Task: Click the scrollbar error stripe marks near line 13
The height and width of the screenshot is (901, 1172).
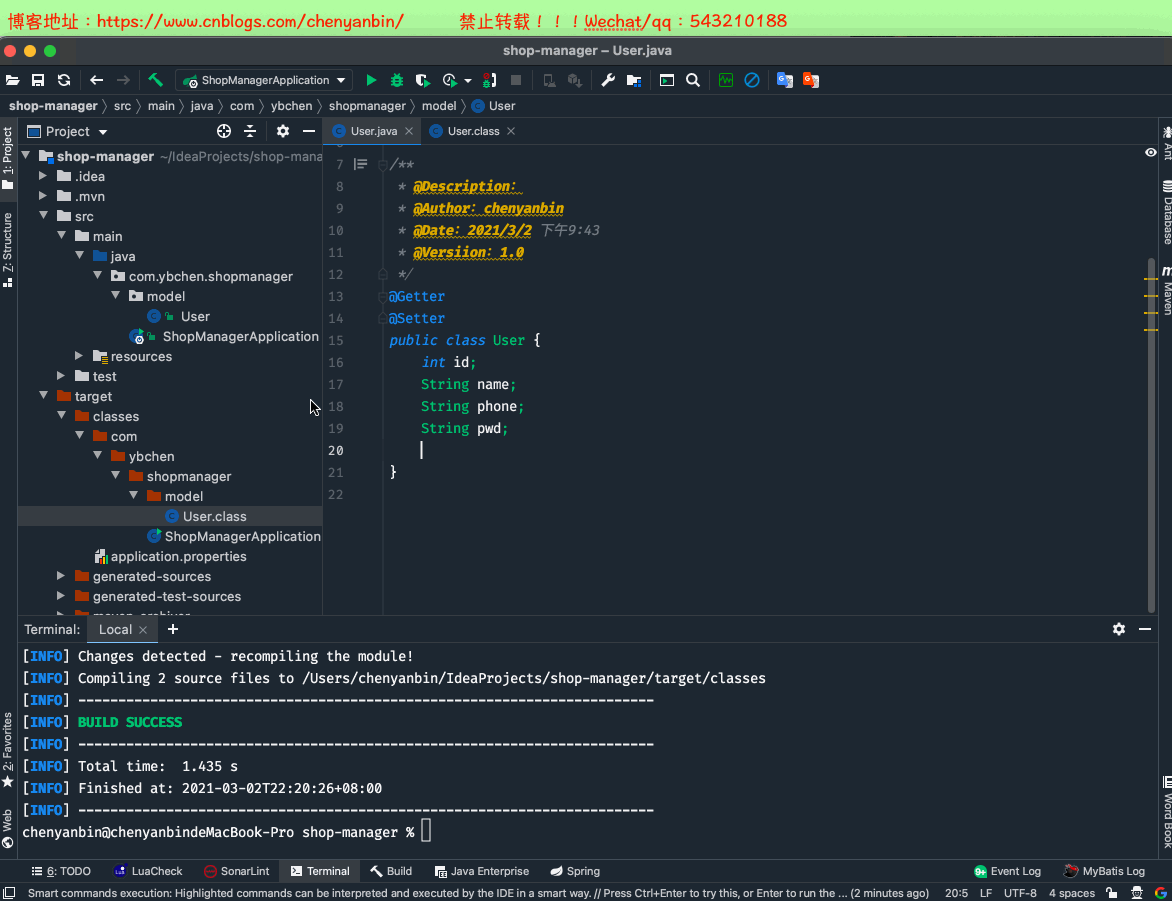Action: [x=1152, y=296]
